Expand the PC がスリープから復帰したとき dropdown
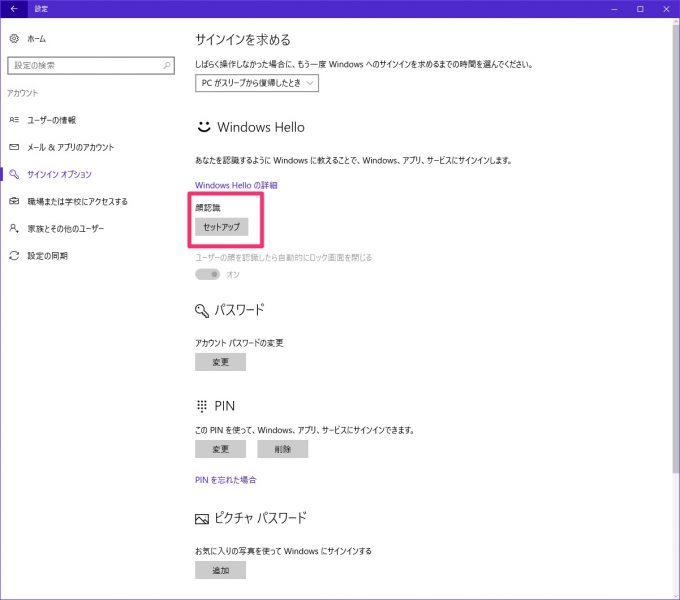 257,83
